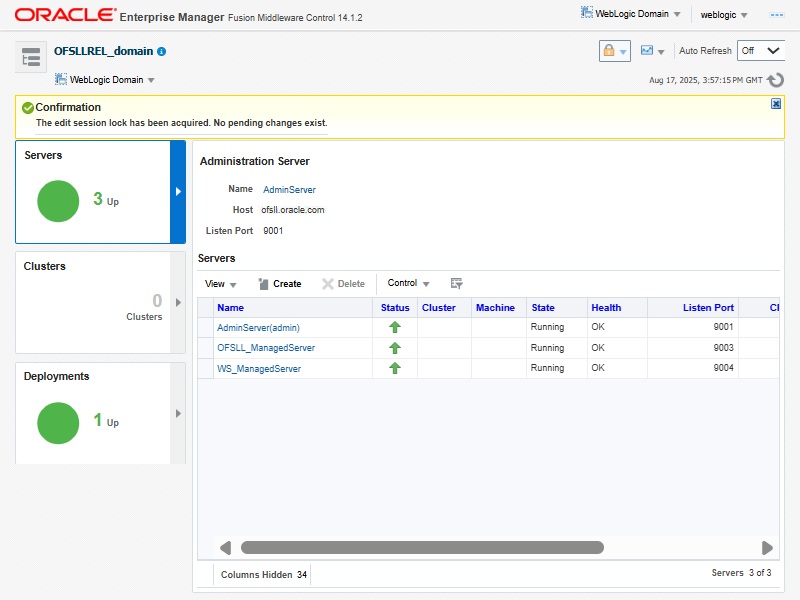Image resolution: width=800 pixels, height=600 pixels.
Task: Click the domain information icon
Action: (x=162, y=51)
